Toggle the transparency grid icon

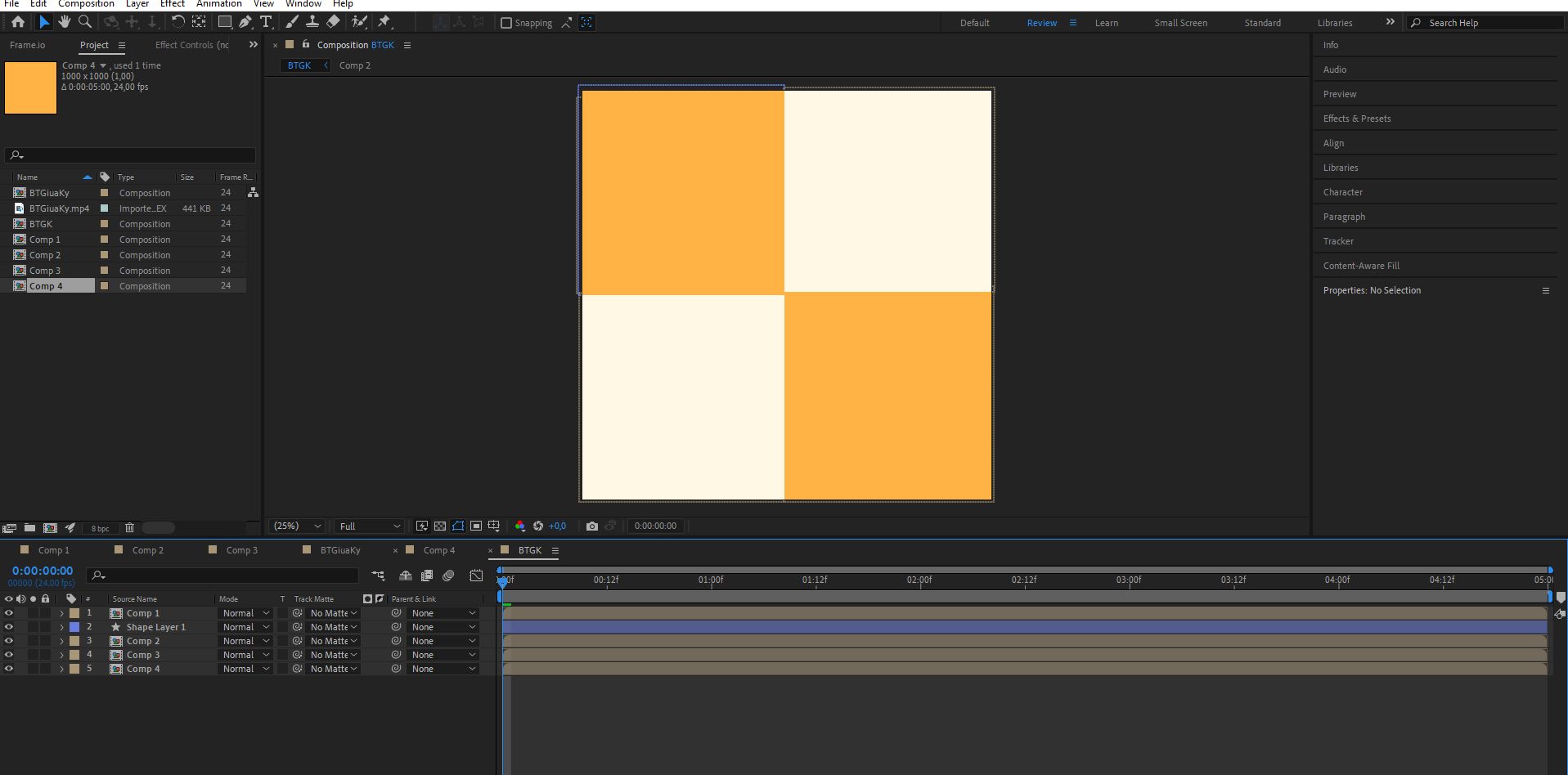[x=440, y=526]
